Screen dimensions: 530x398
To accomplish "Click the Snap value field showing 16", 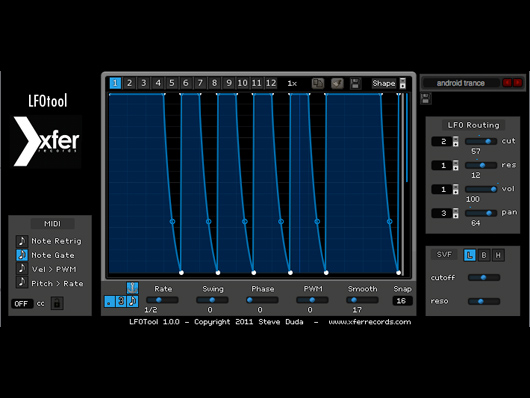I will 402,301.
